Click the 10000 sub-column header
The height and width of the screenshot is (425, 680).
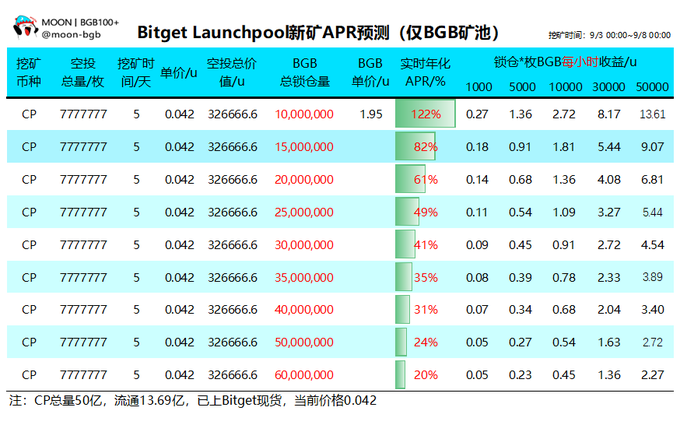pos(566,87)
